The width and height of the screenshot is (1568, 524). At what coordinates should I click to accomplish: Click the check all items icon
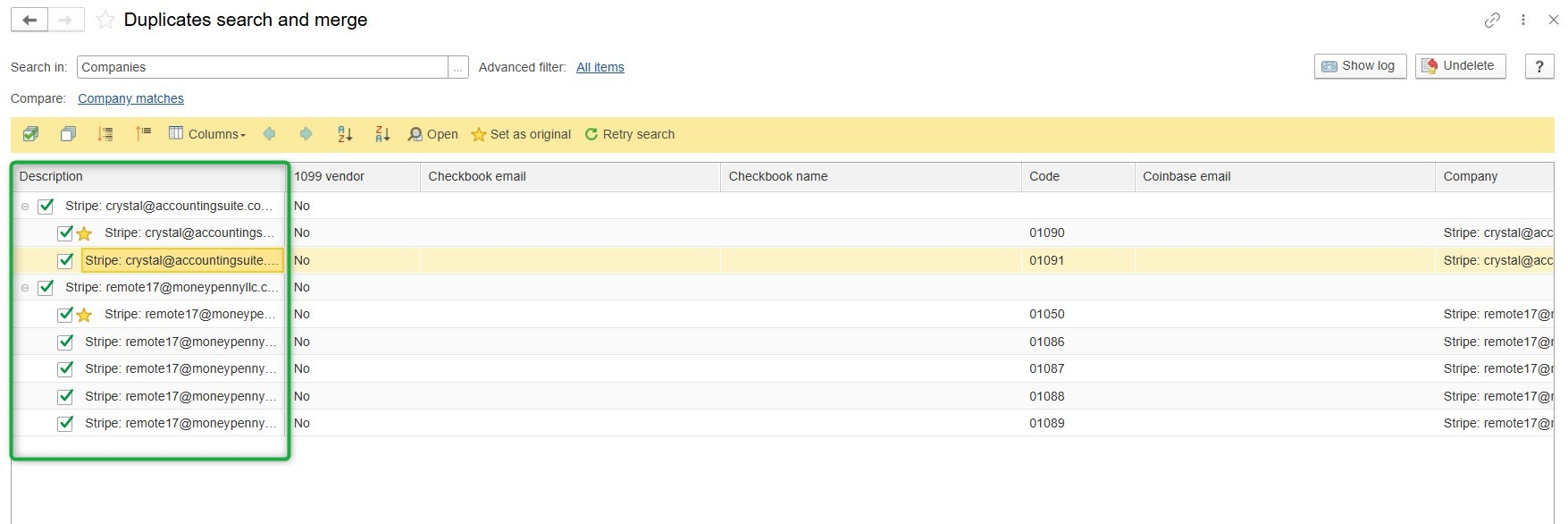[30, 134]
